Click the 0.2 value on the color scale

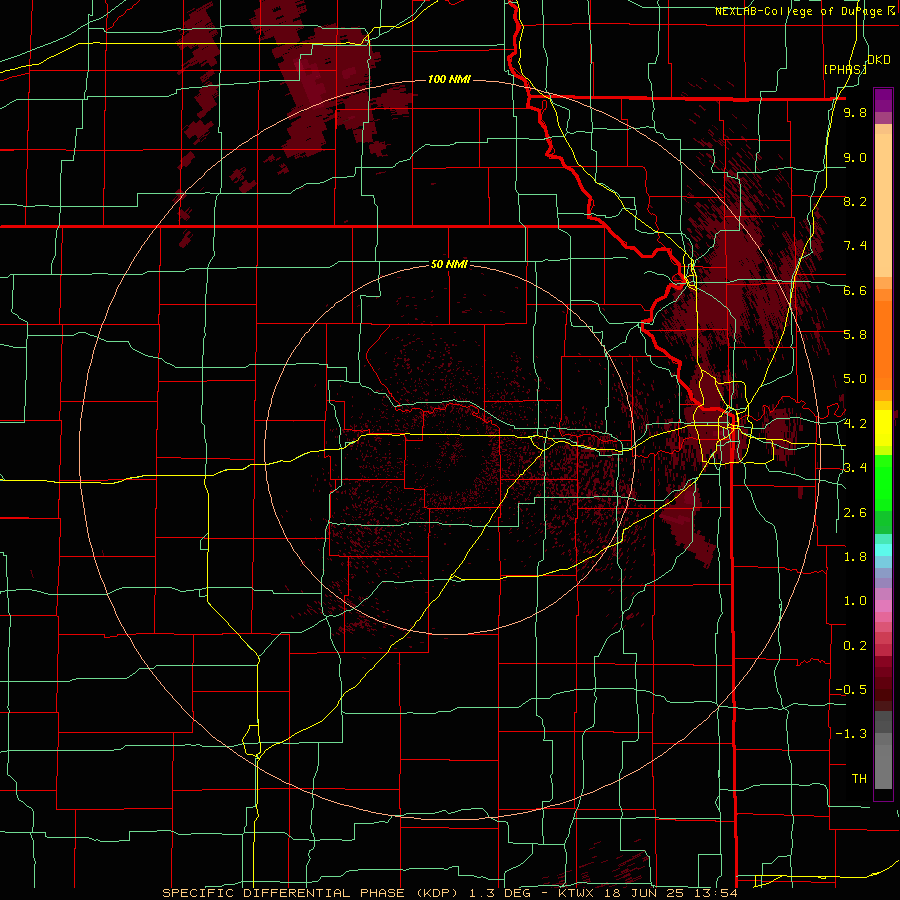coord(855,646)
